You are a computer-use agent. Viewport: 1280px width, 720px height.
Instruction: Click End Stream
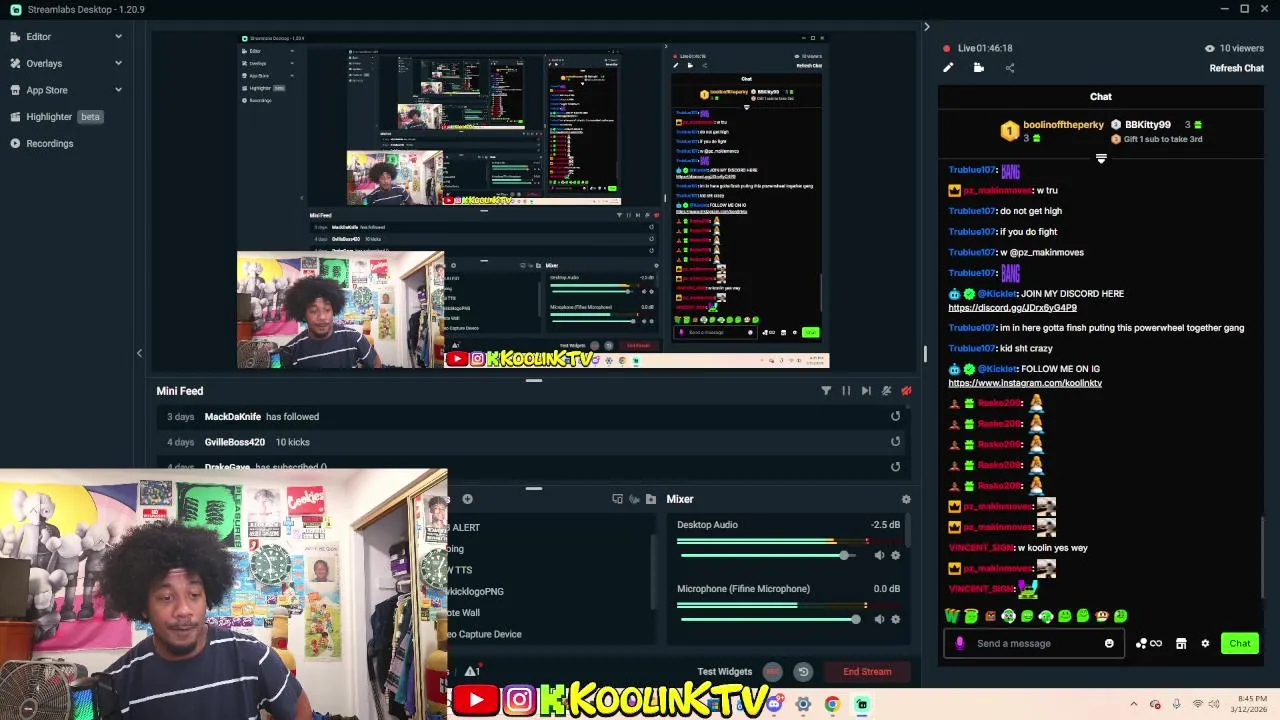tap(867, 671)
